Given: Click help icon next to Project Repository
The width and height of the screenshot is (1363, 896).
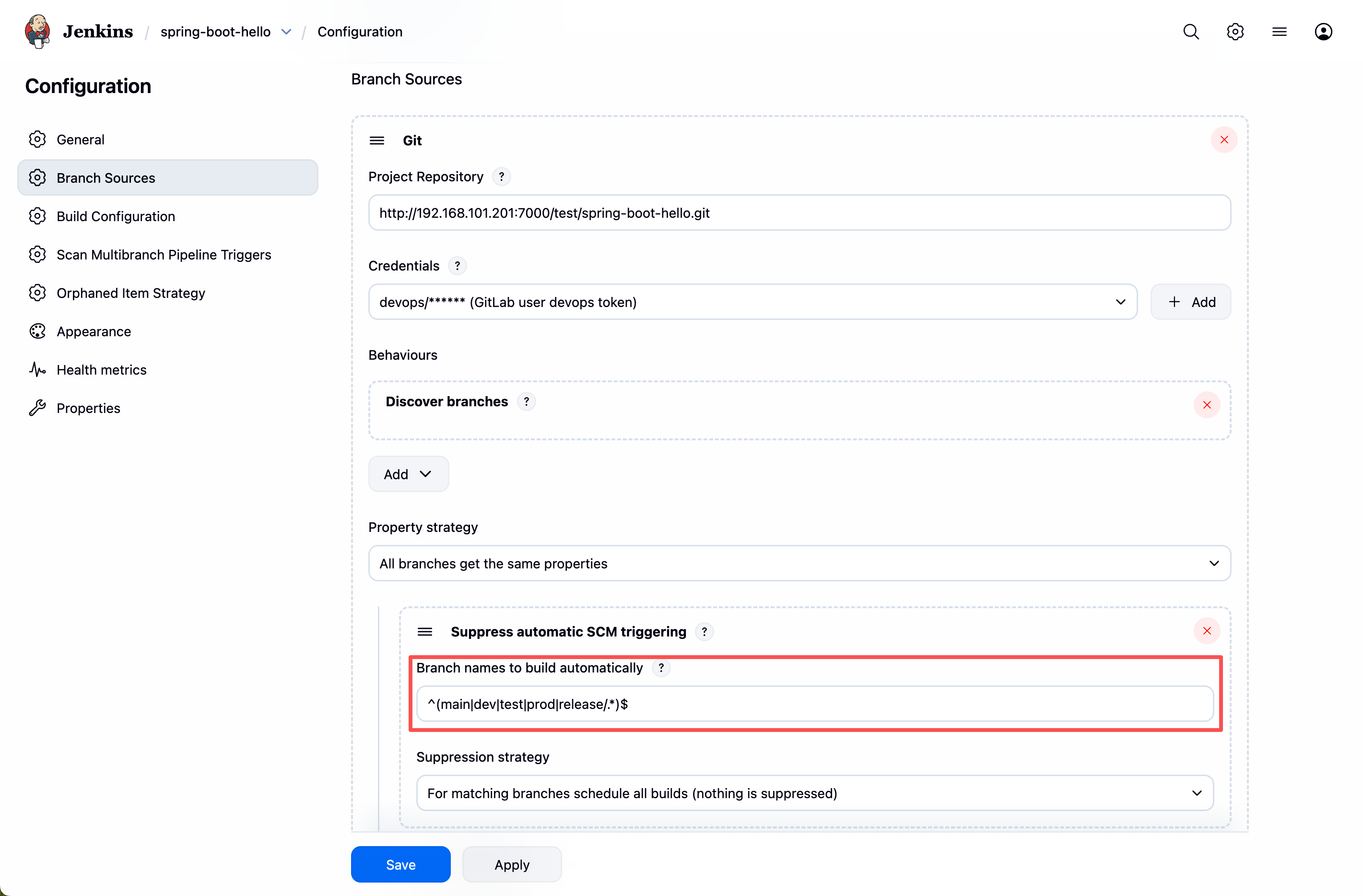Looking at the screenshot, I should point(501,177).
